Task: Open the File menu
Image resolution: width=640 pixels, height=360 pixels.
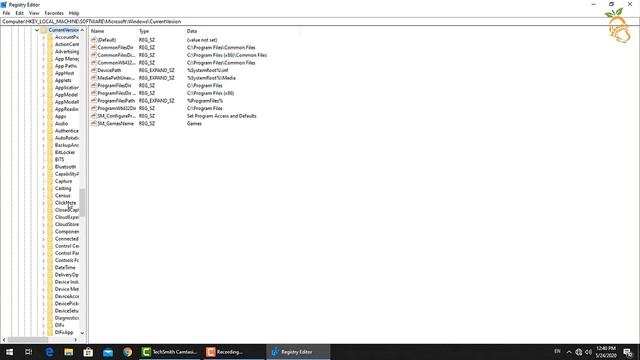Action: (x=6, y=13)
